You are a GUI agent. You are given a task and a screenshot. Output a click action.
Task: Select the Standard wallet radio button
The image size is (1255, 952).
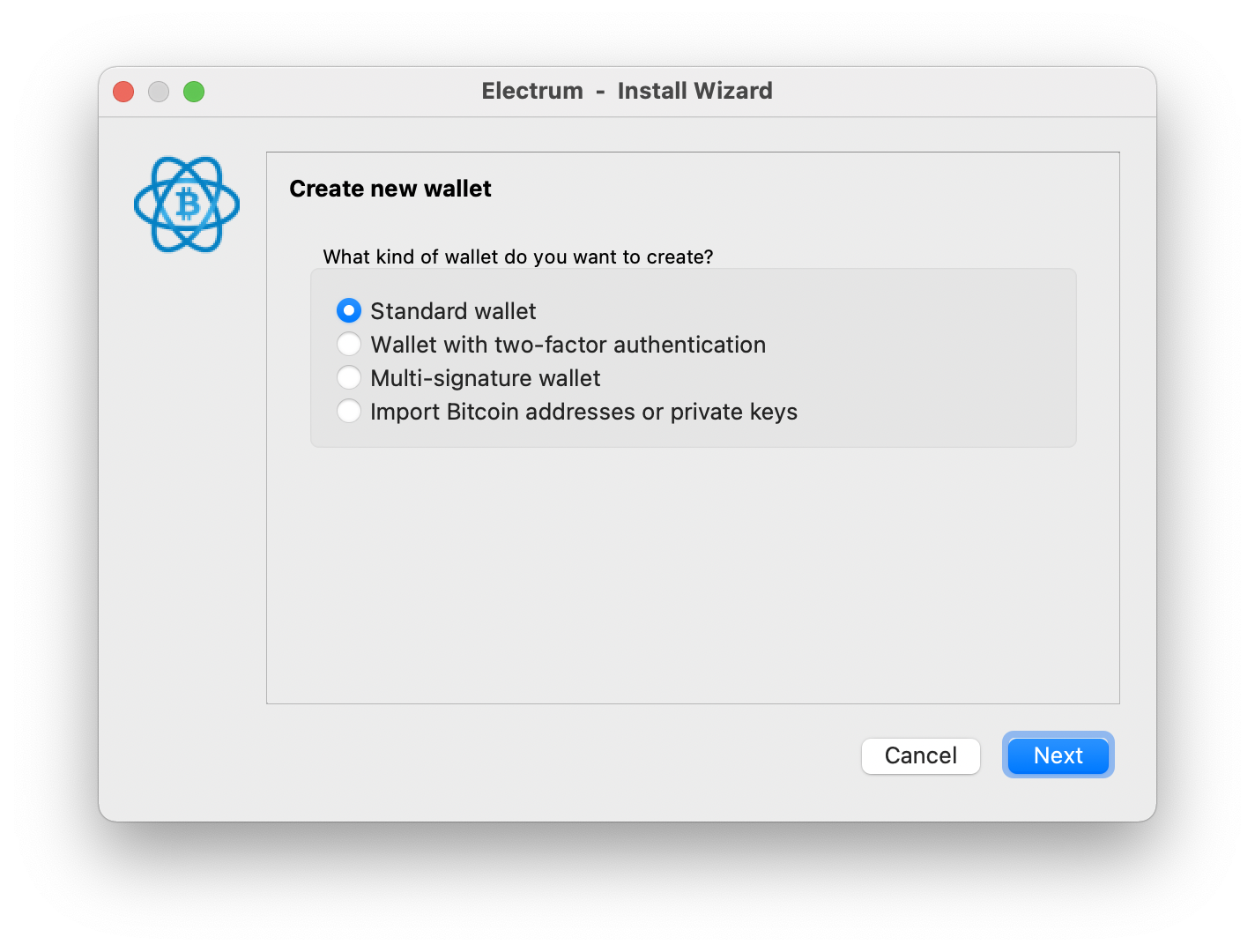(349, 310)
